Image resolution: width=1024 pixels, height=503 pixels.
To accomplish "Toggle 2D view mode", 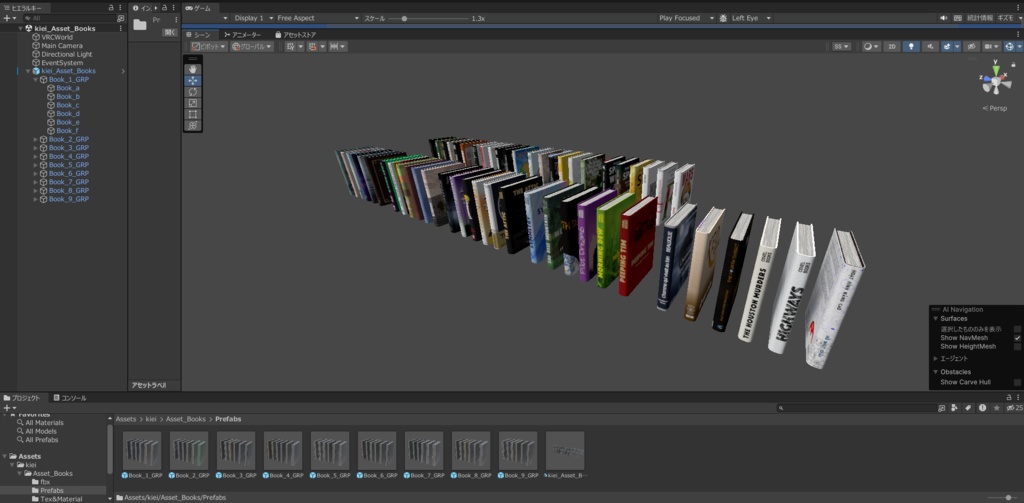I will tap(891, 47).
